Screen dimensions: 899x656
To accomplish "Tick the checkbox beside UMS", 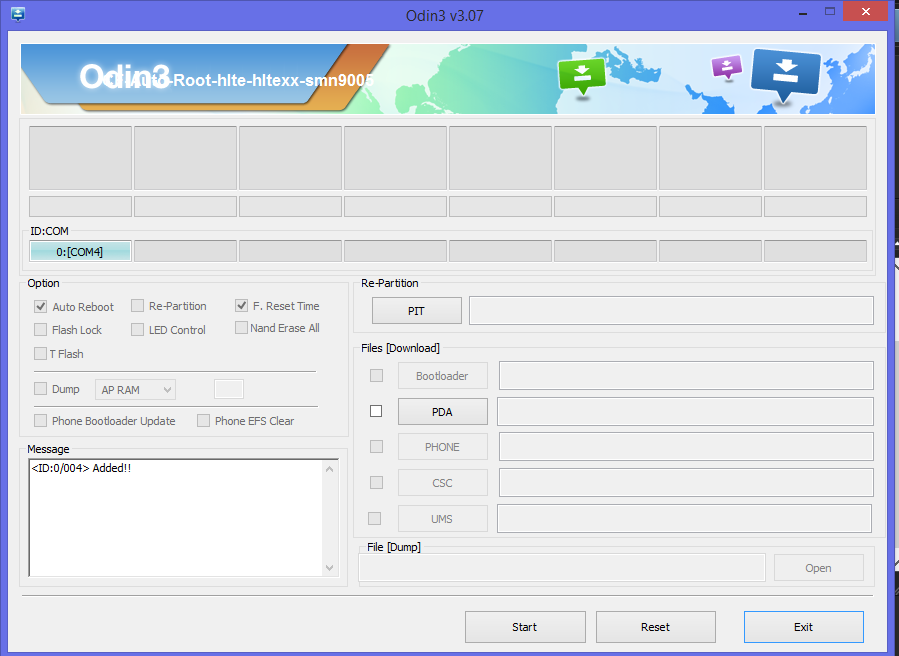I will point(374,518).
